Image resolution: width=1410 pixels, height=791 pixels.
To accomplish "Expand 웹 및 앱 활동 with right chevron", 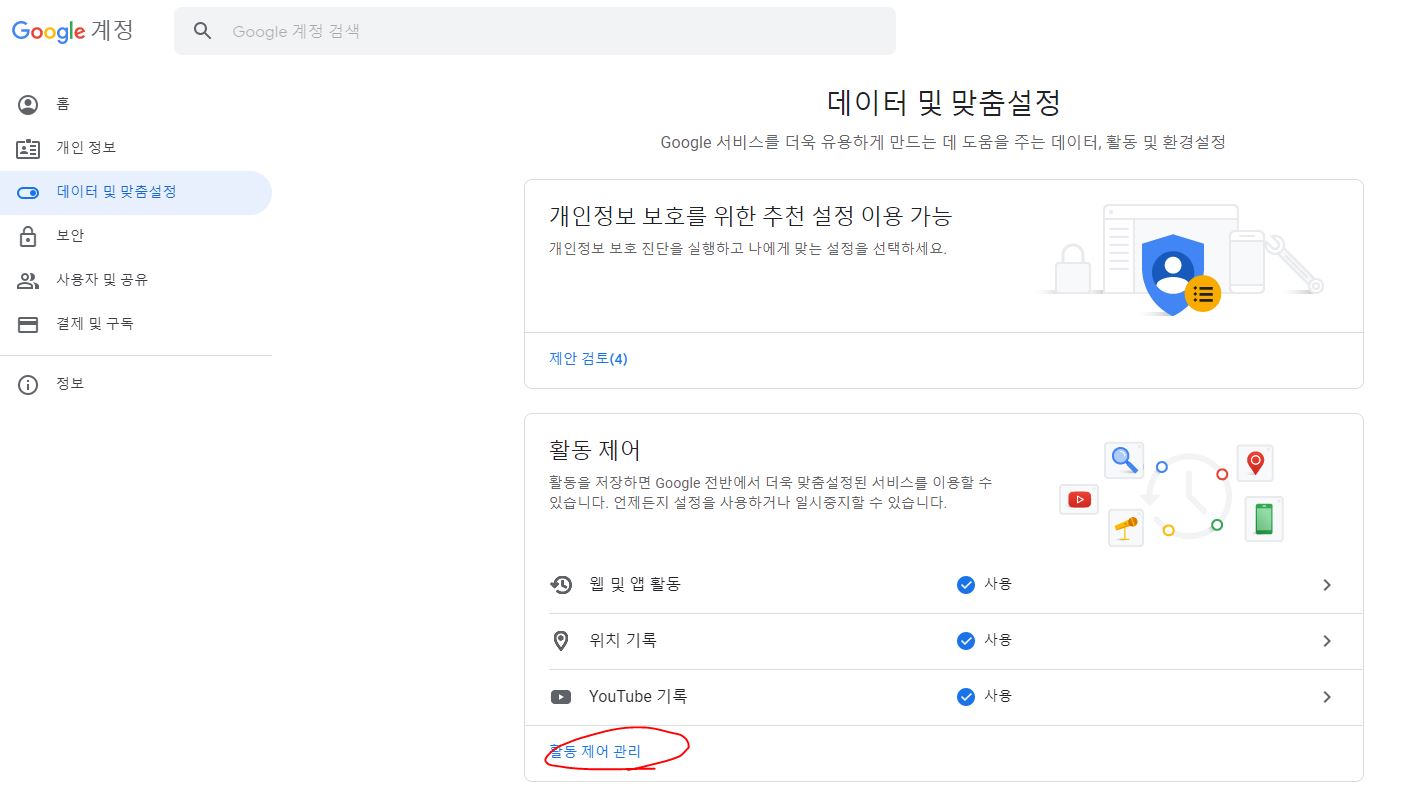I will click(x=1327, y=585).
